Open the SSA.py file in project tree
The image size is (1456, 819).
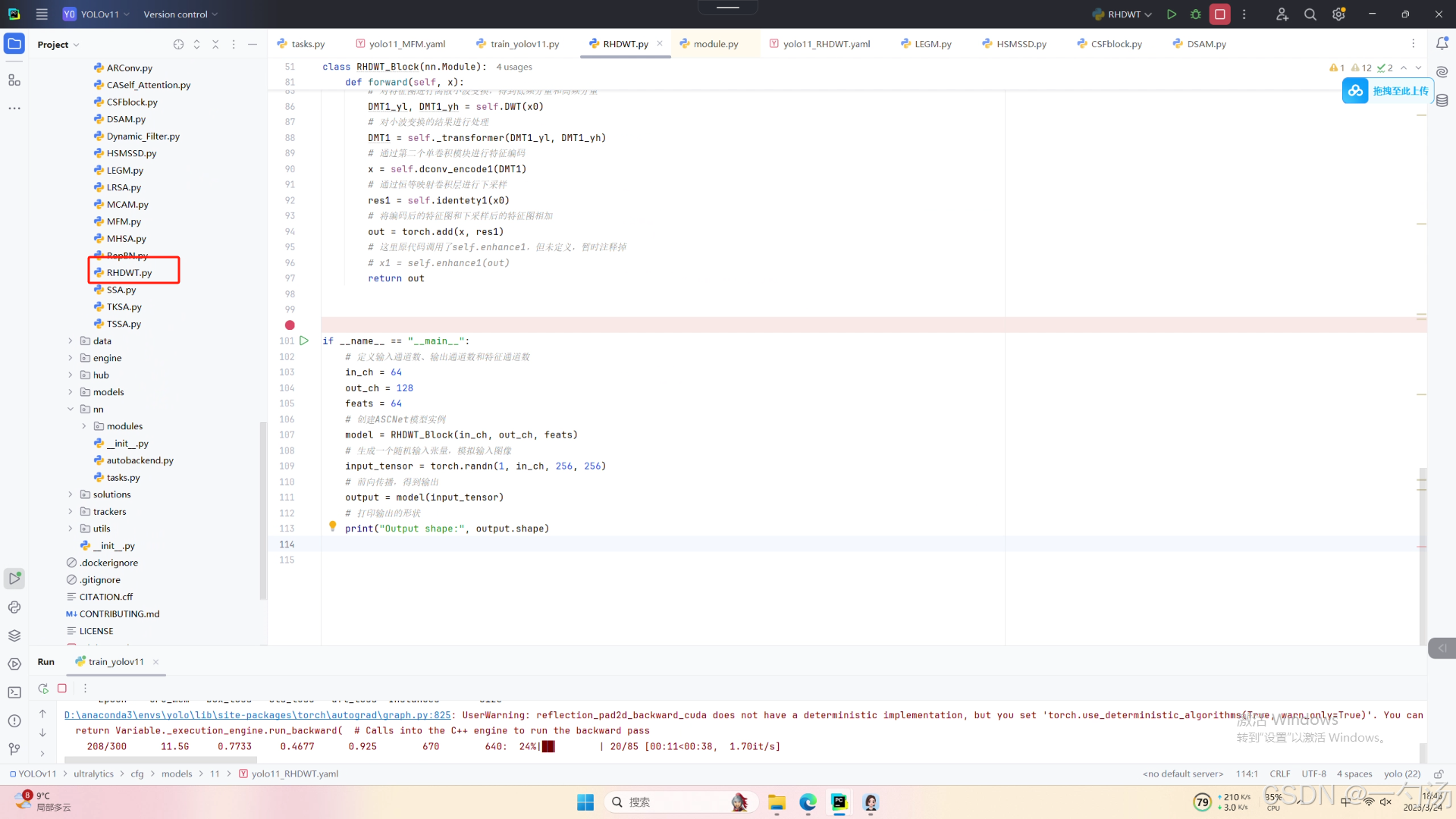121,290
